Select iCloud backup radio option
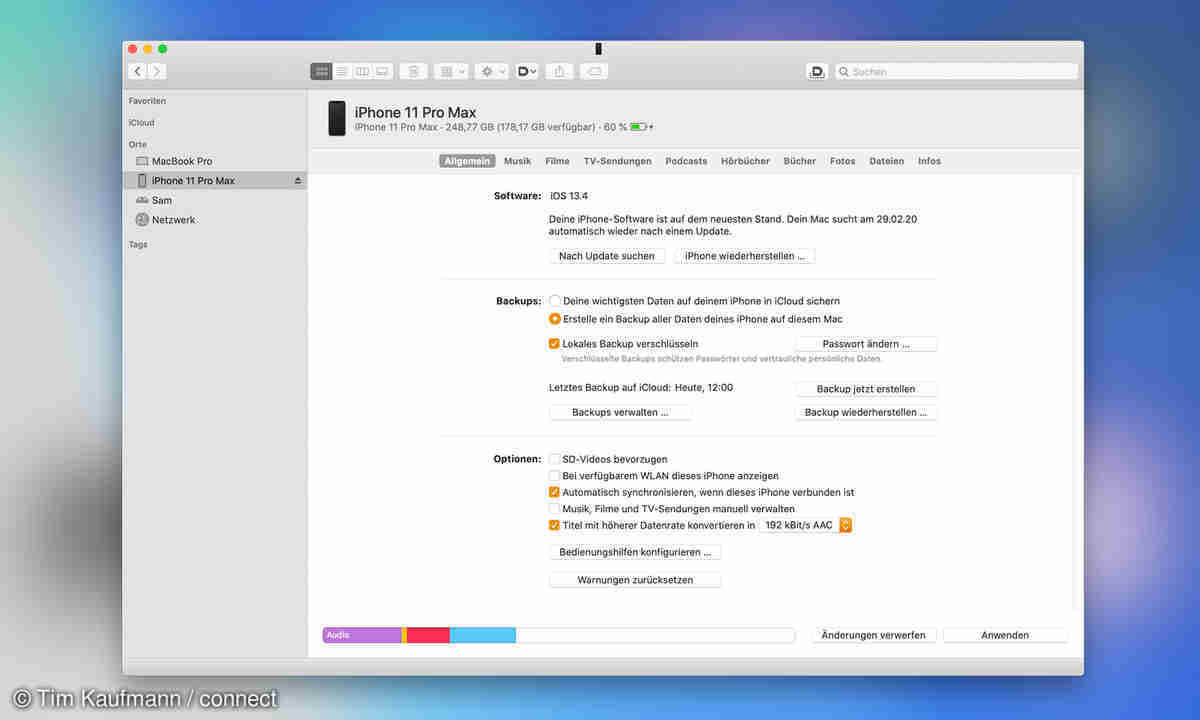This screenshot has width=1200, height=720. 555,301
